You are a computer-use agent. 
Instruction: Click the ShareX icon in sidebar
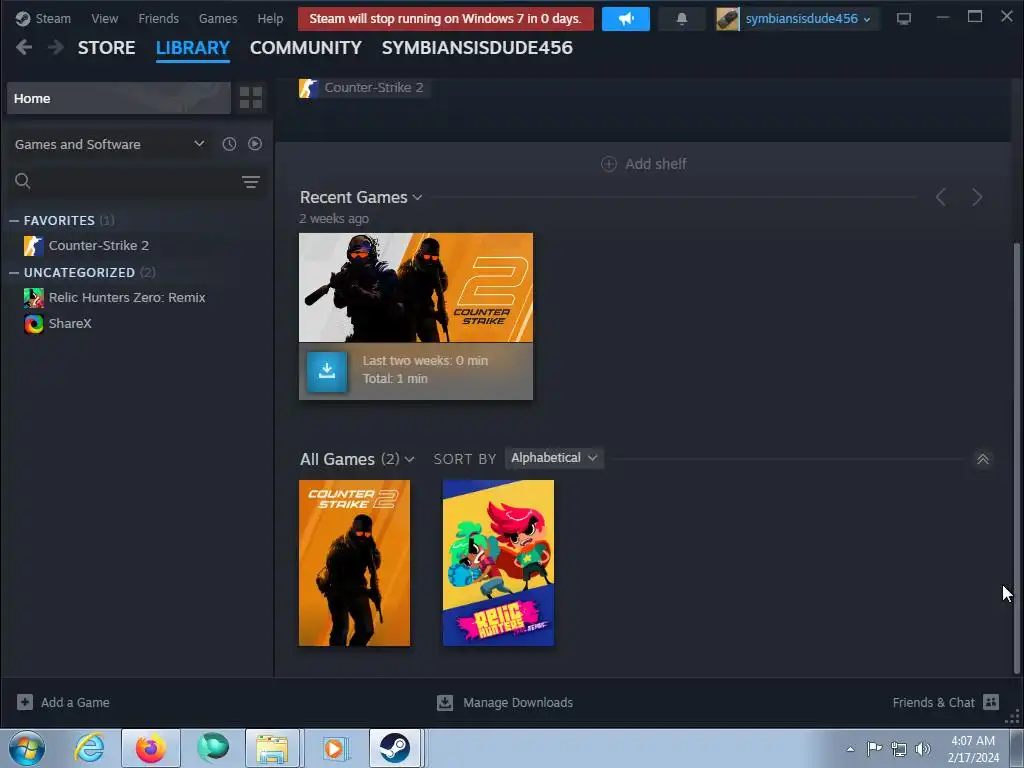click(x=34, y=323)
